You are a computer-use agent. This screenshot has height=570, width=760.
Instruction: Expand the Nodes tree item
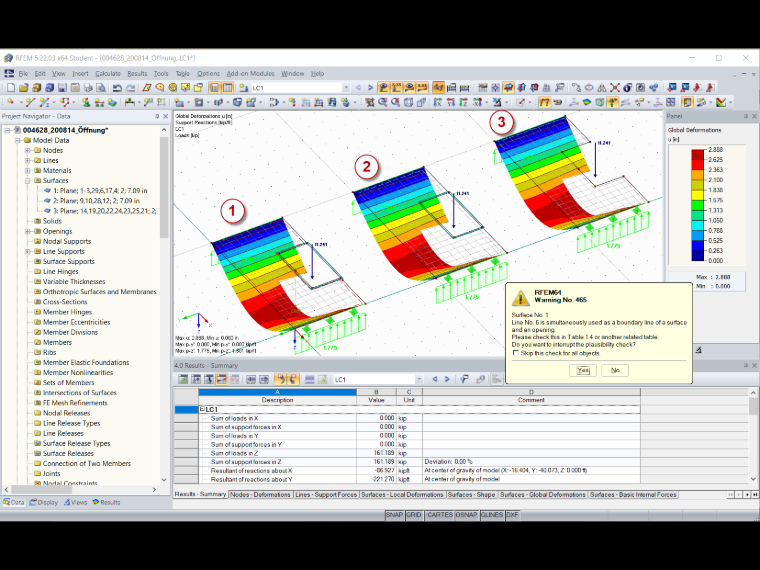coord(28,150)
